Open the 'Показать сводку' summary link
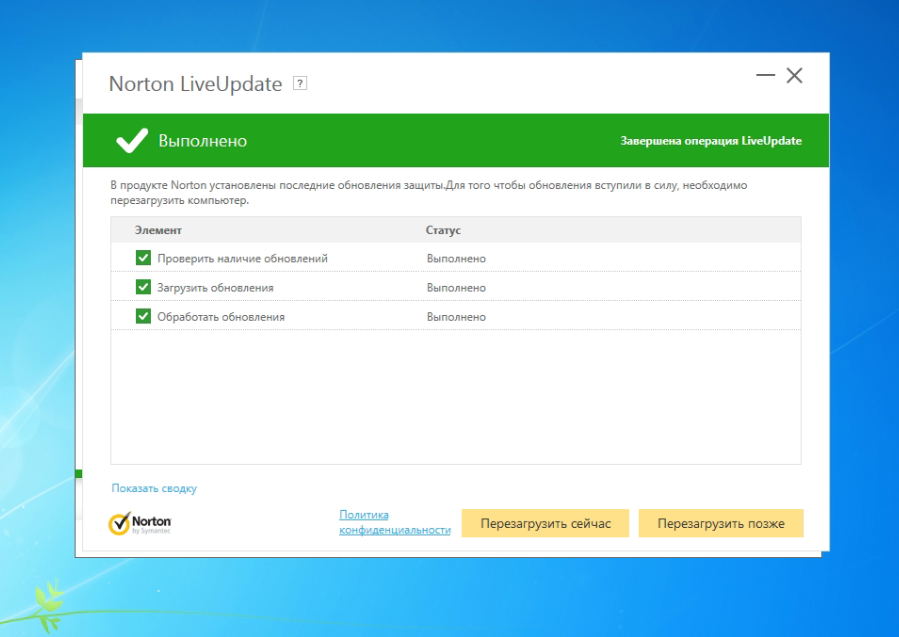The image size is (899, 637). 154,488
